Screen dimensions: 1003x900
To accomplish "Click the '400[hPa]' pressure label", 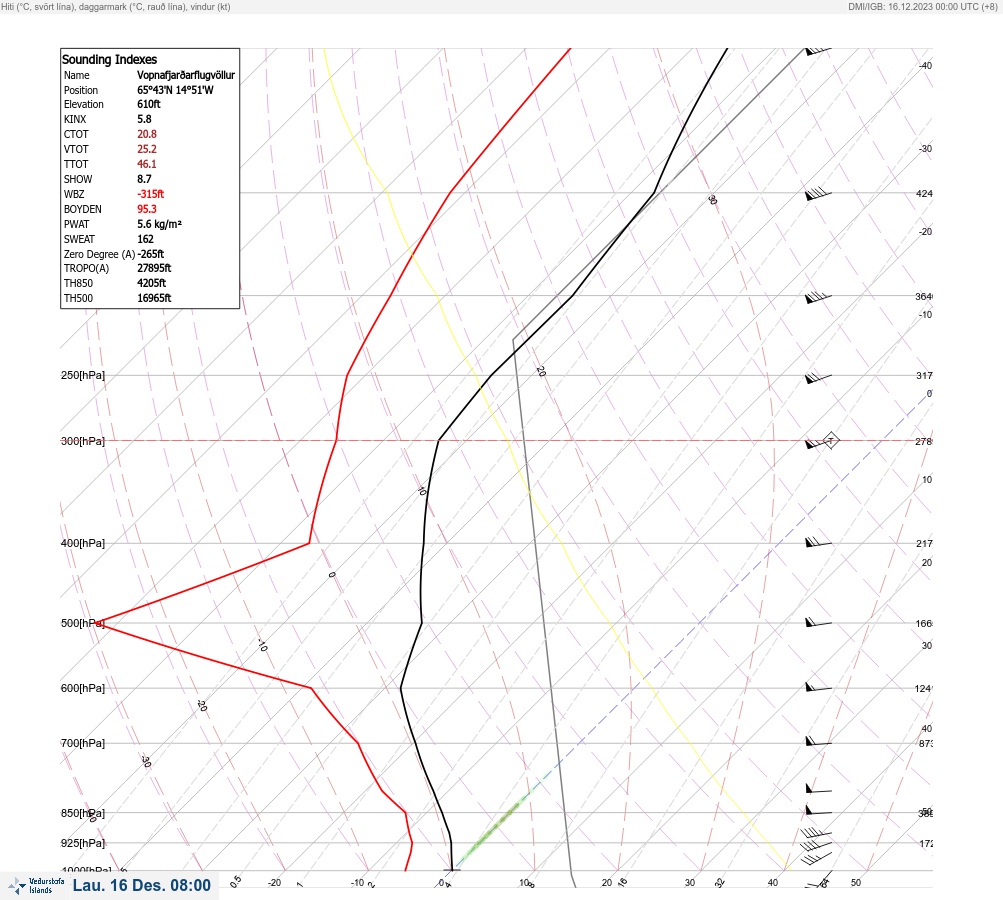I will click(83, 543).
